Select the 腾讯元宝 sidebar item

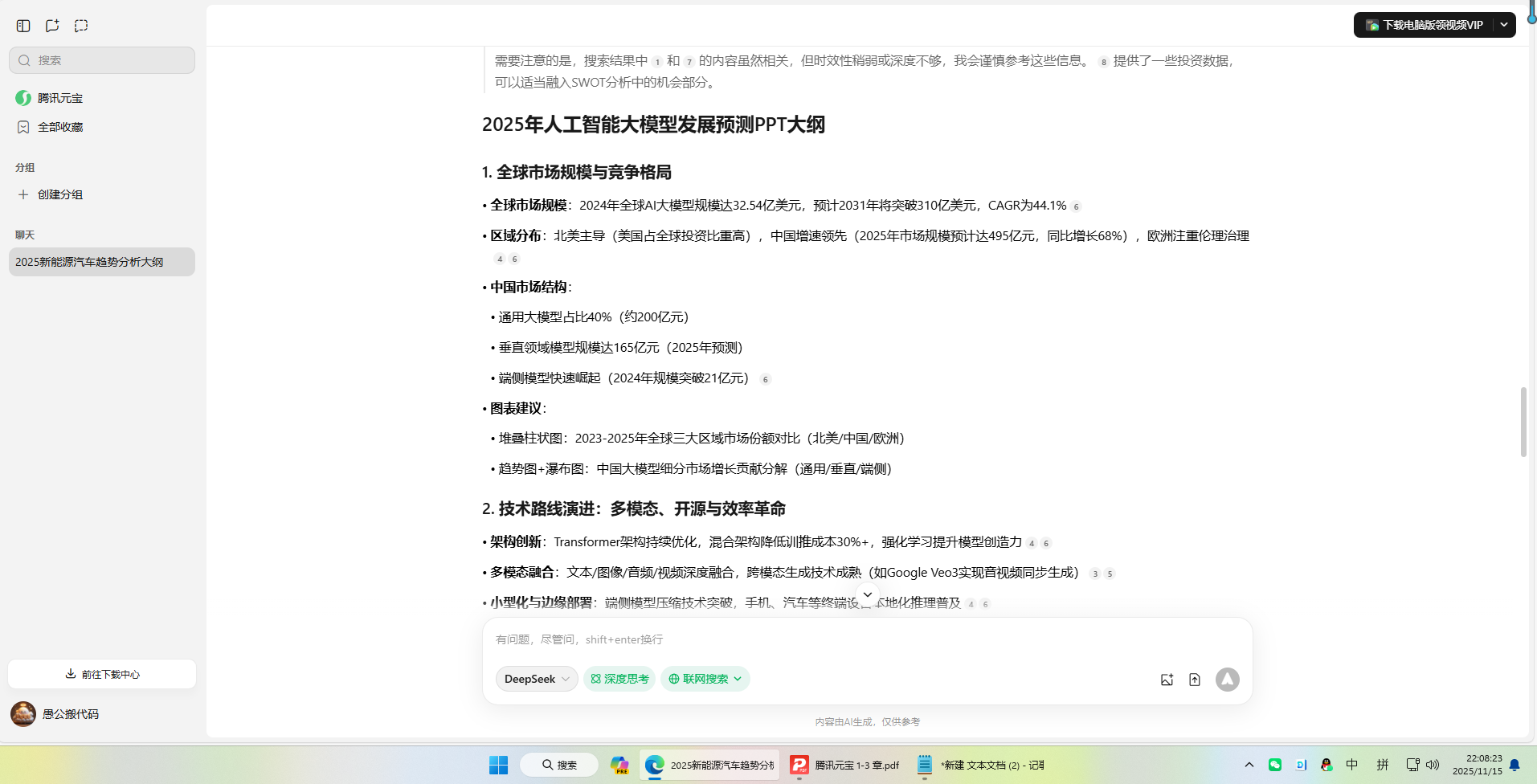click(x=59, y=97)
